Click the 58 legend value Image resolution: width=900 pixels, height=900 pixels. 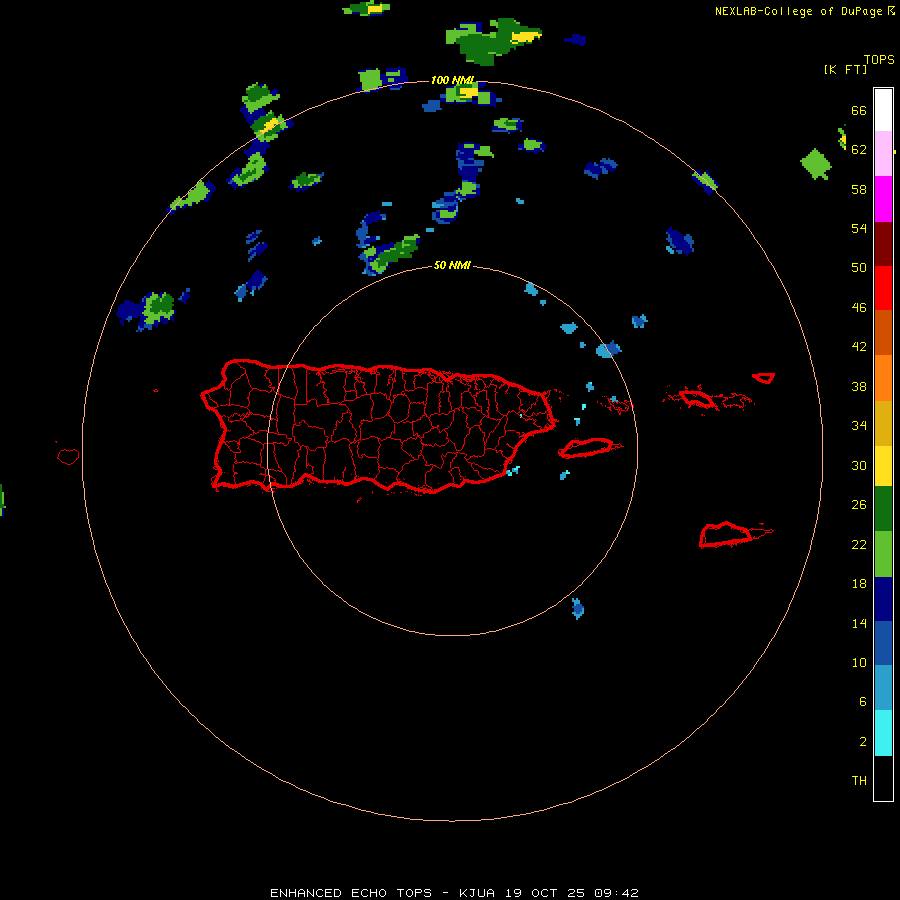[859, 189]
